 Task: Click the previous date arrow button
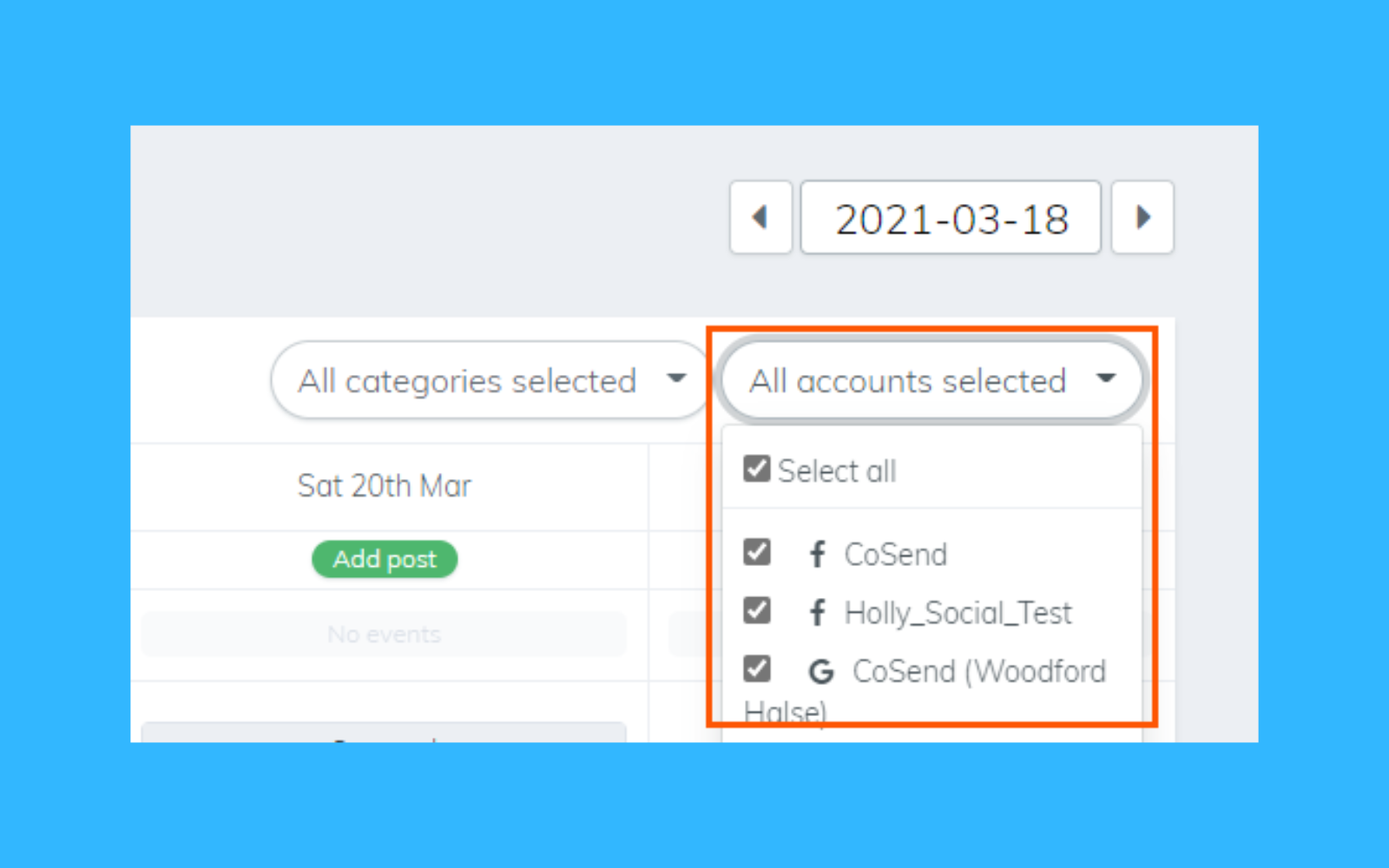760,217
